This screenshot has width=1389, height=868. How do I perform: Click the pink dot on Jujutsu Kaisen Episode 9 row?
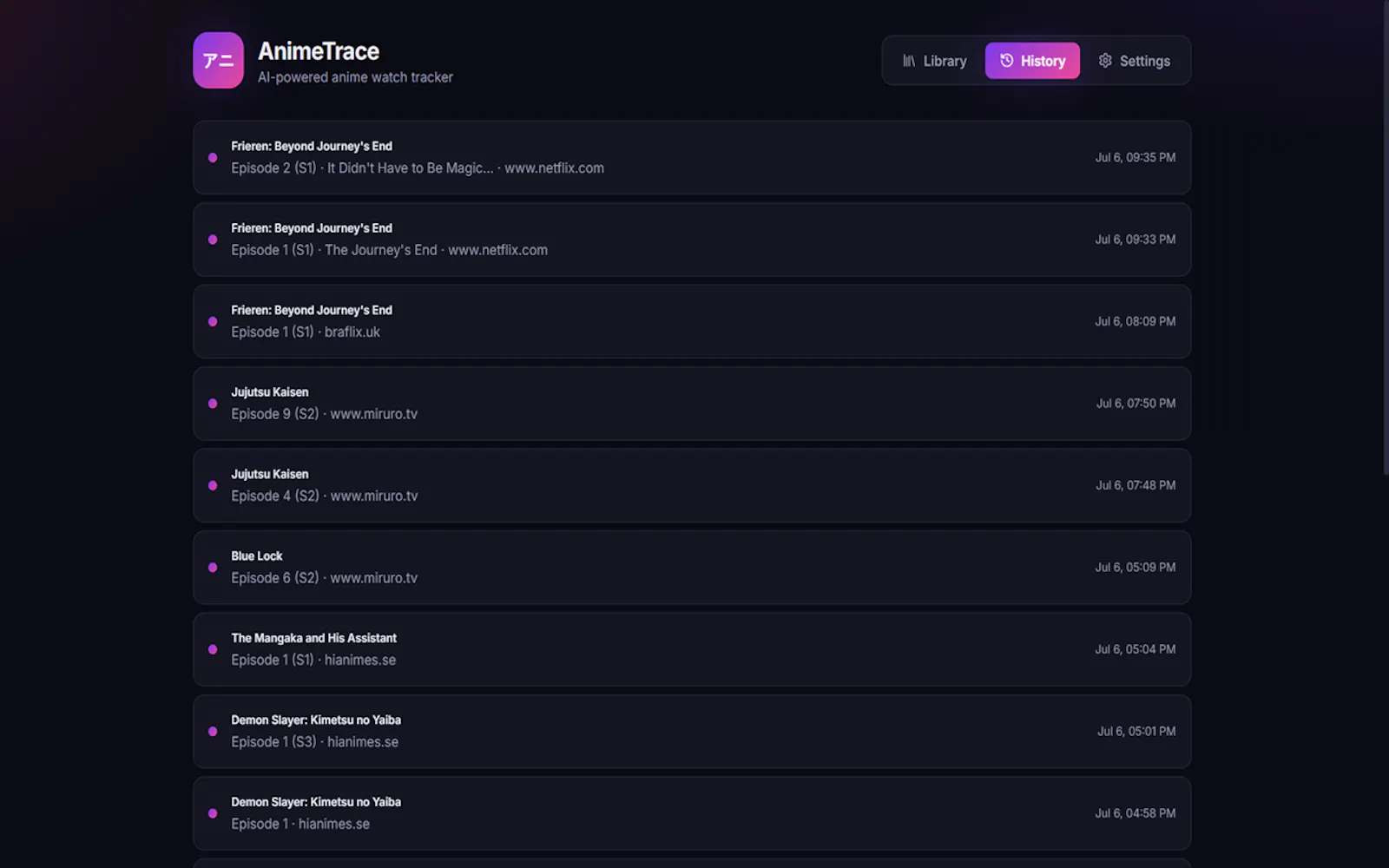pos(213,404)
